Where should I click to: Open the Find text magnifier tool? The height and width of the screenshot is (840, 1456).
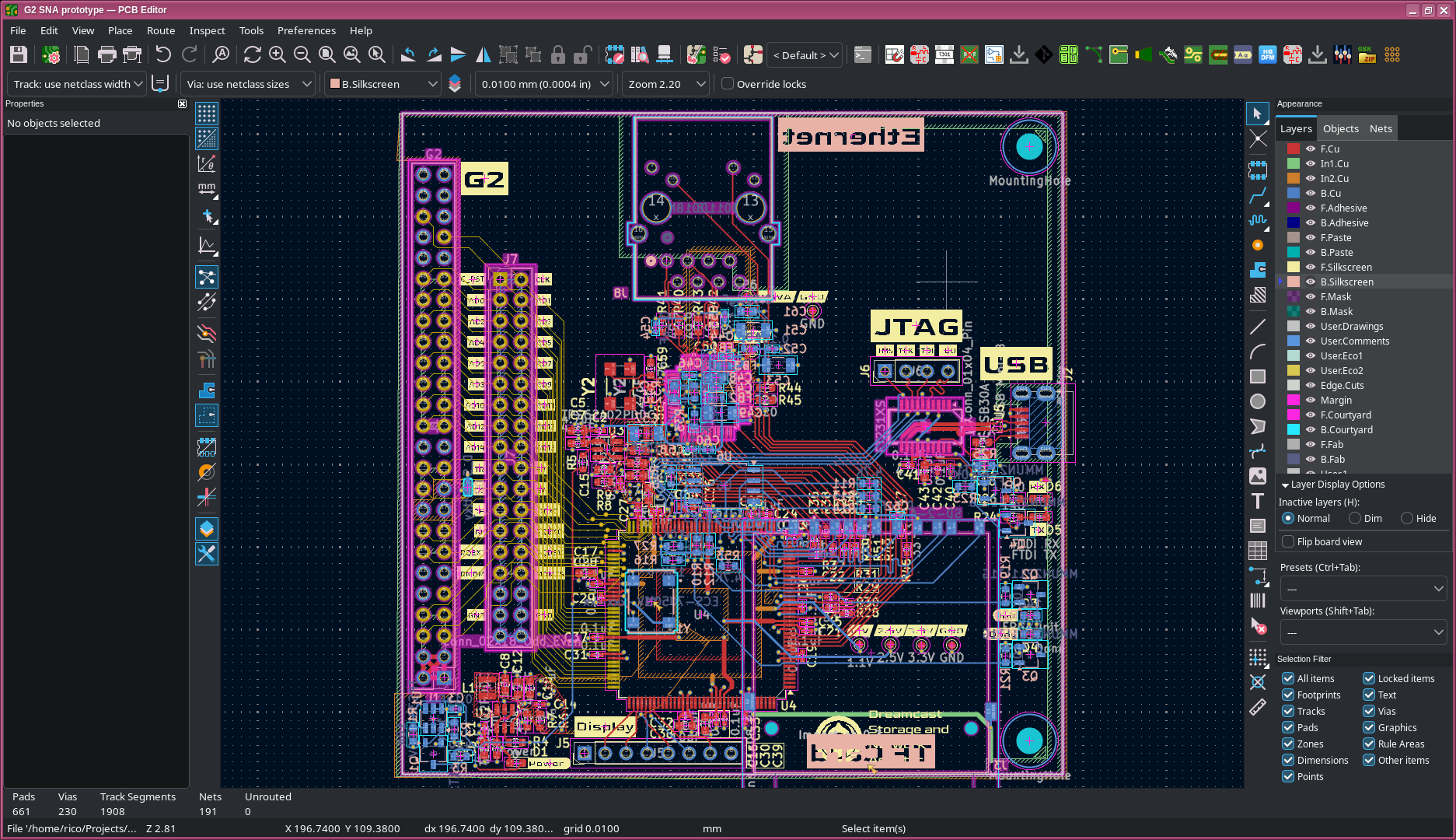pos(221,54)
